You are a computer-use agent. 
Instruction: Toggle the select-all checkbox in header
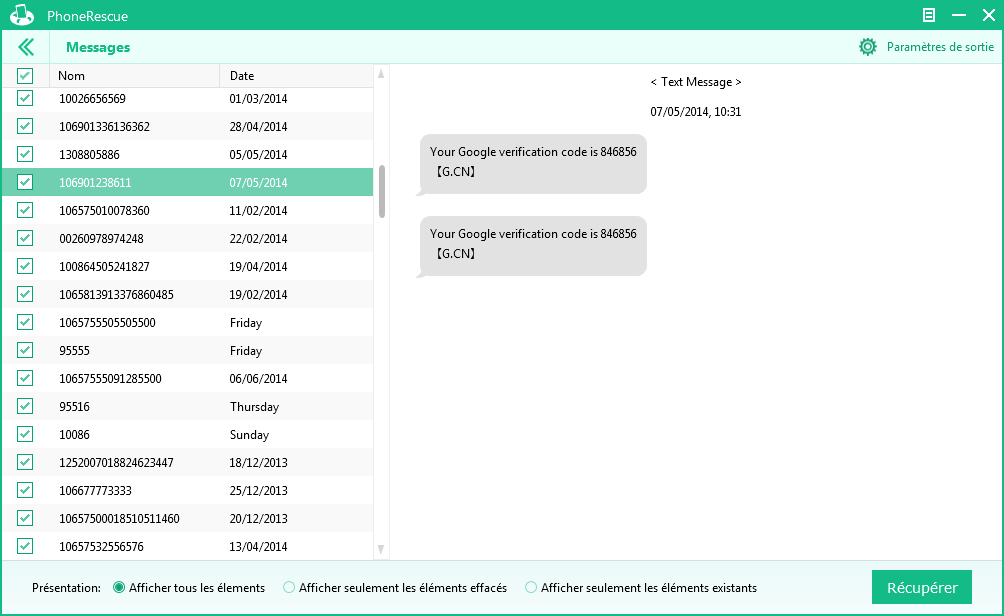click(25, 76)
